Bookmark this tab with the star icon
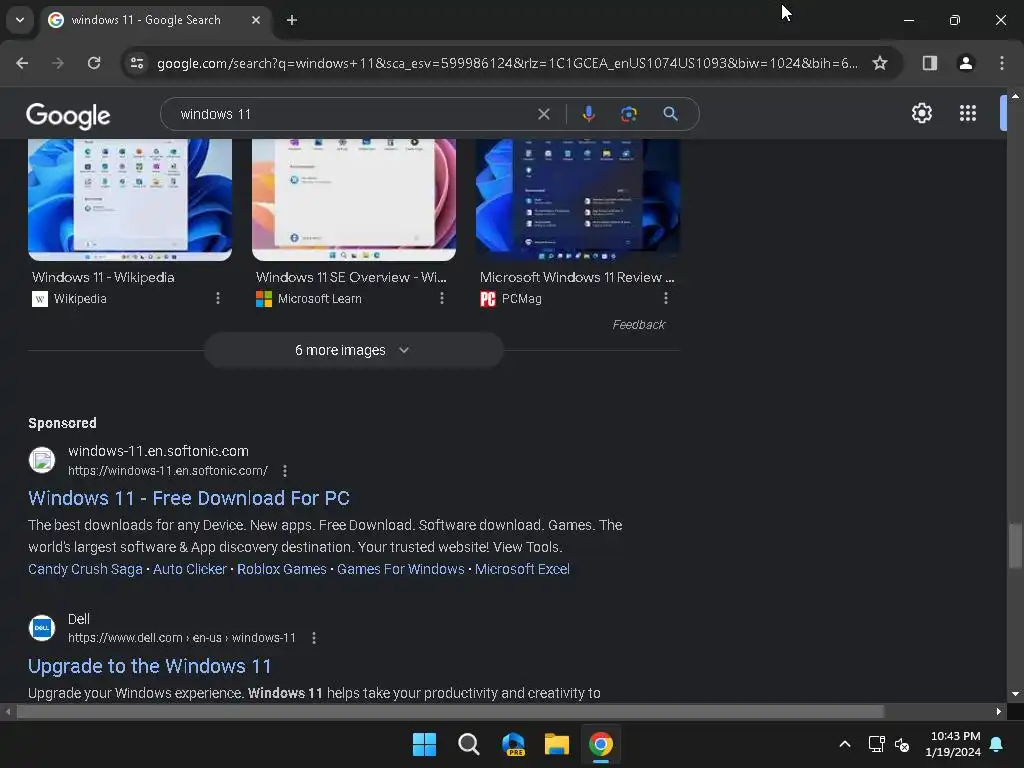This screenshot has width=1024, height=768. coord(880,63)
